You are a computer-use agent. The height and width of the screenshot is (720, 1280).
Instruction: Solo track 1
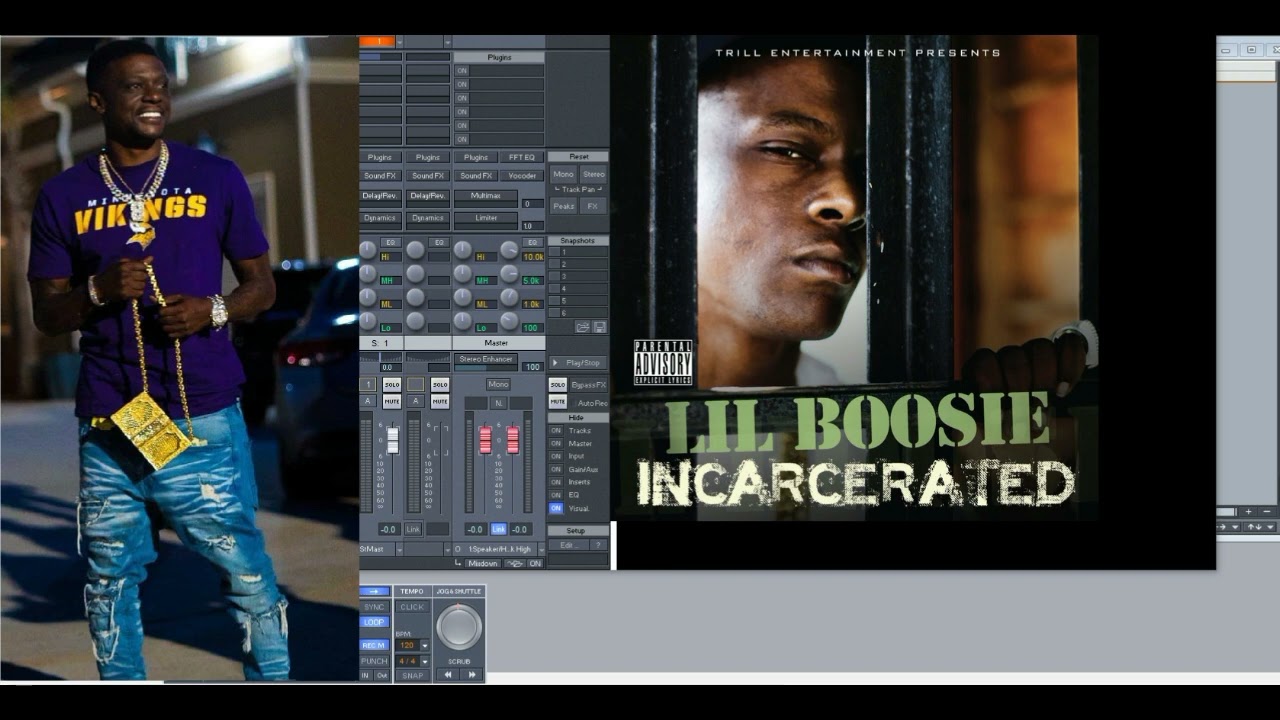tap(392, 384)
